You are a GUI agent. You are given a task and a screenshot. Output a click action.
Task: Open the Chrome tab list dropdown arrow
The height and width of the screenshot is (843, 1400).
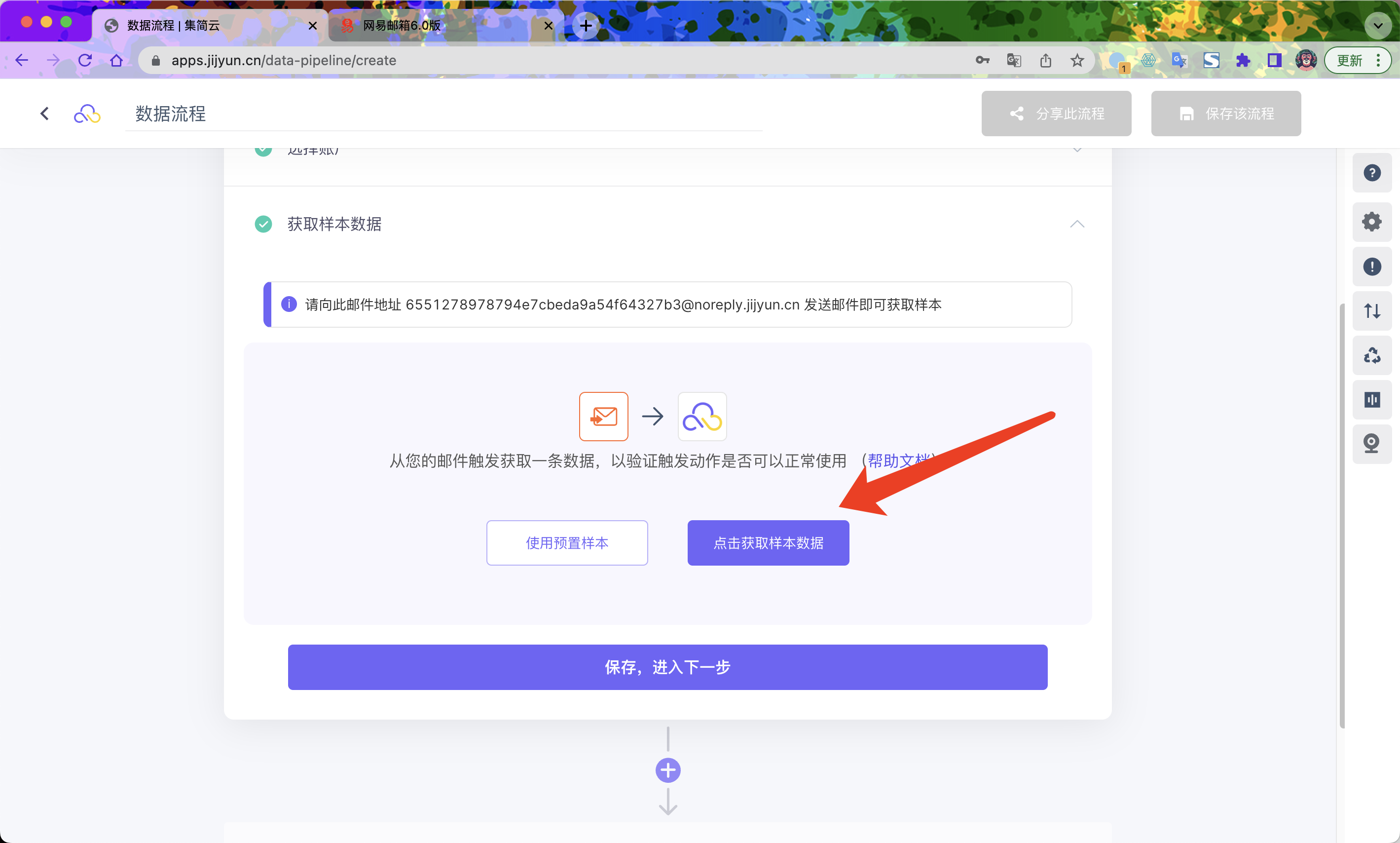1377,26
